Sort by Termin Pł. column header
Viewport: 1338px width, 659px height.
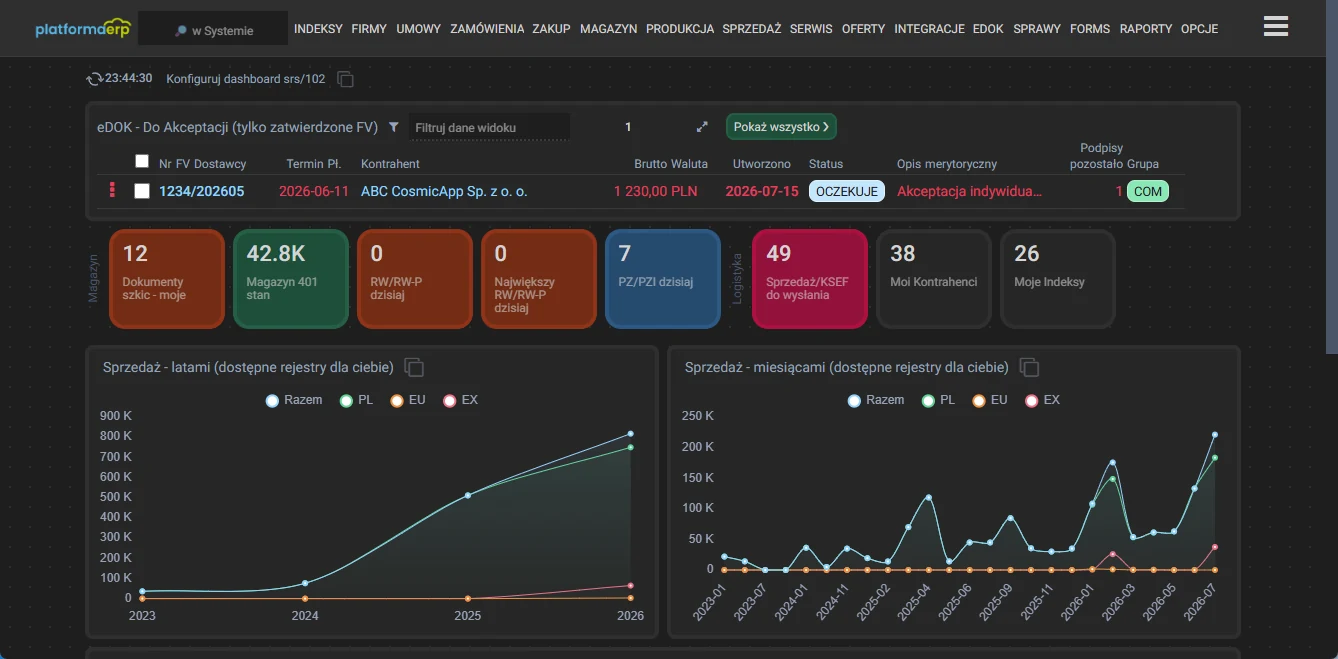point(314,164)
